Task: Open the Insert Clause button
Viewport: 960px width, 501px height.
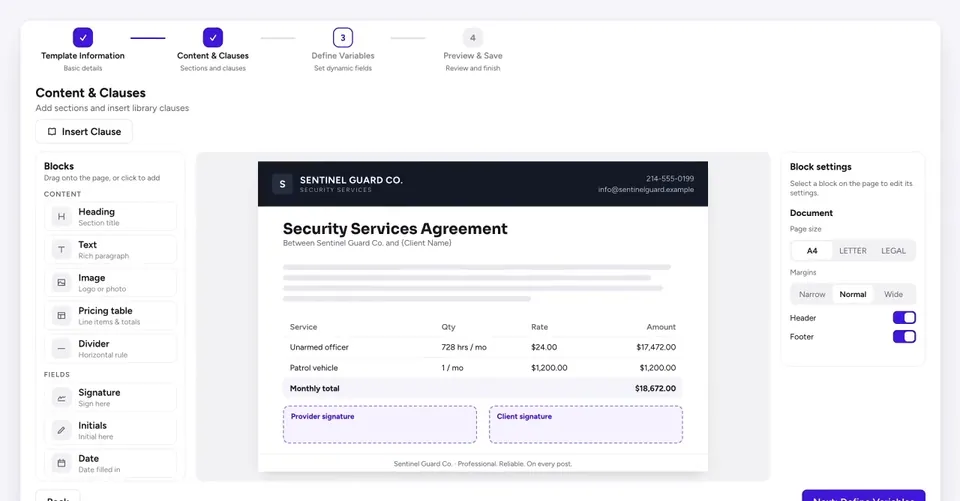Action: pyautogui.click(x=84, y=132)
